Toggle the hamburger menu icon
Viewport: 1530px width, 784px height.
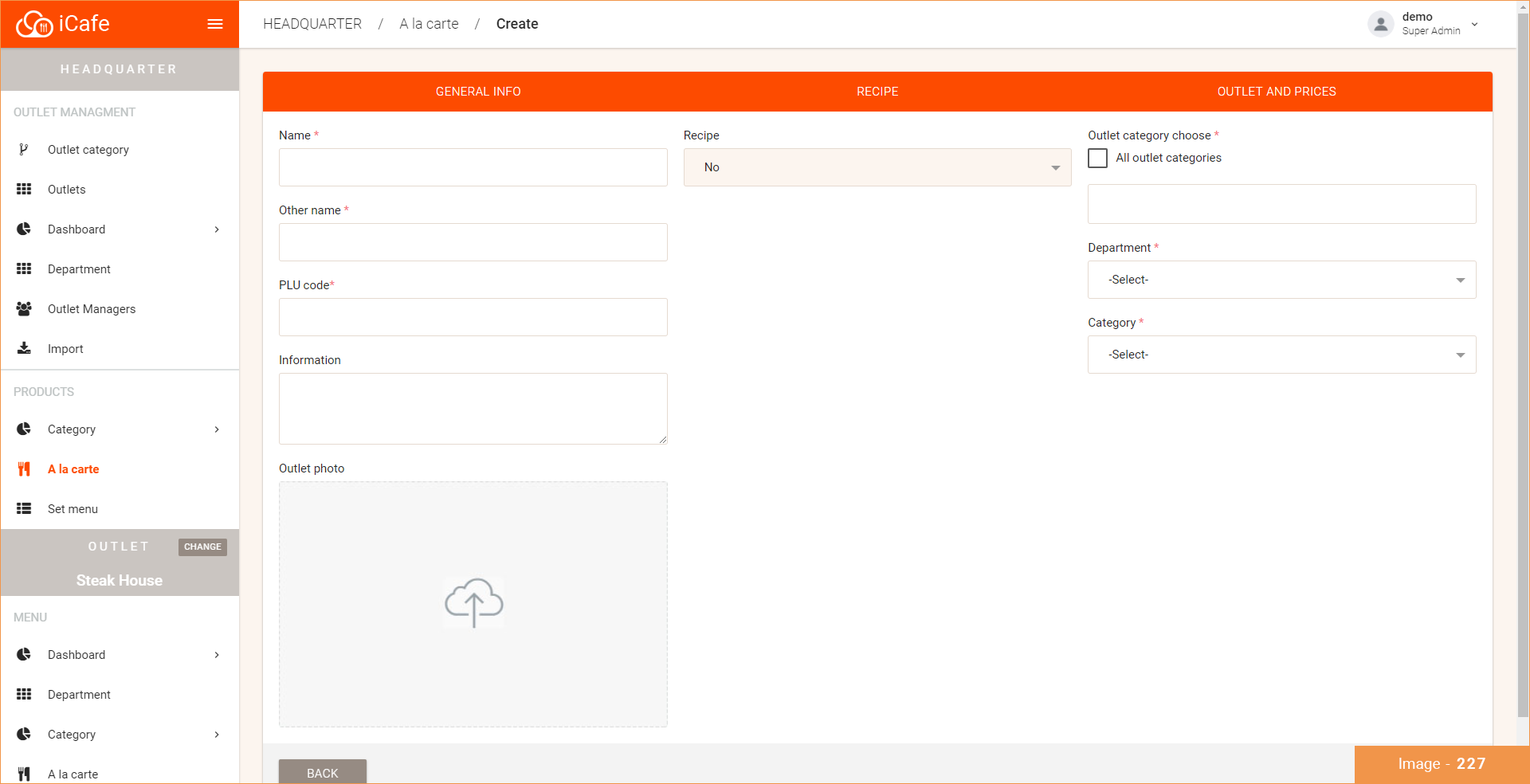215,24
